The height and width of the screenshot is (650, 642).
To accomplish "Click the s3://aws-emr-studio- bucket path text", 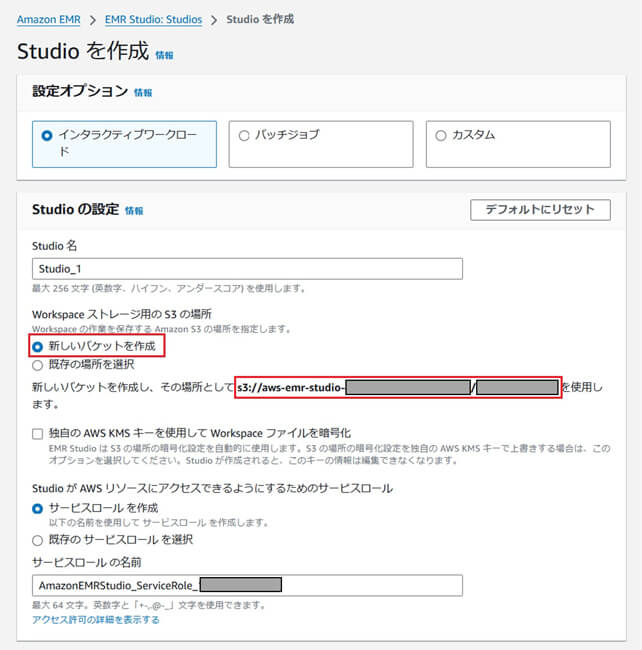I will click(291, 388).
